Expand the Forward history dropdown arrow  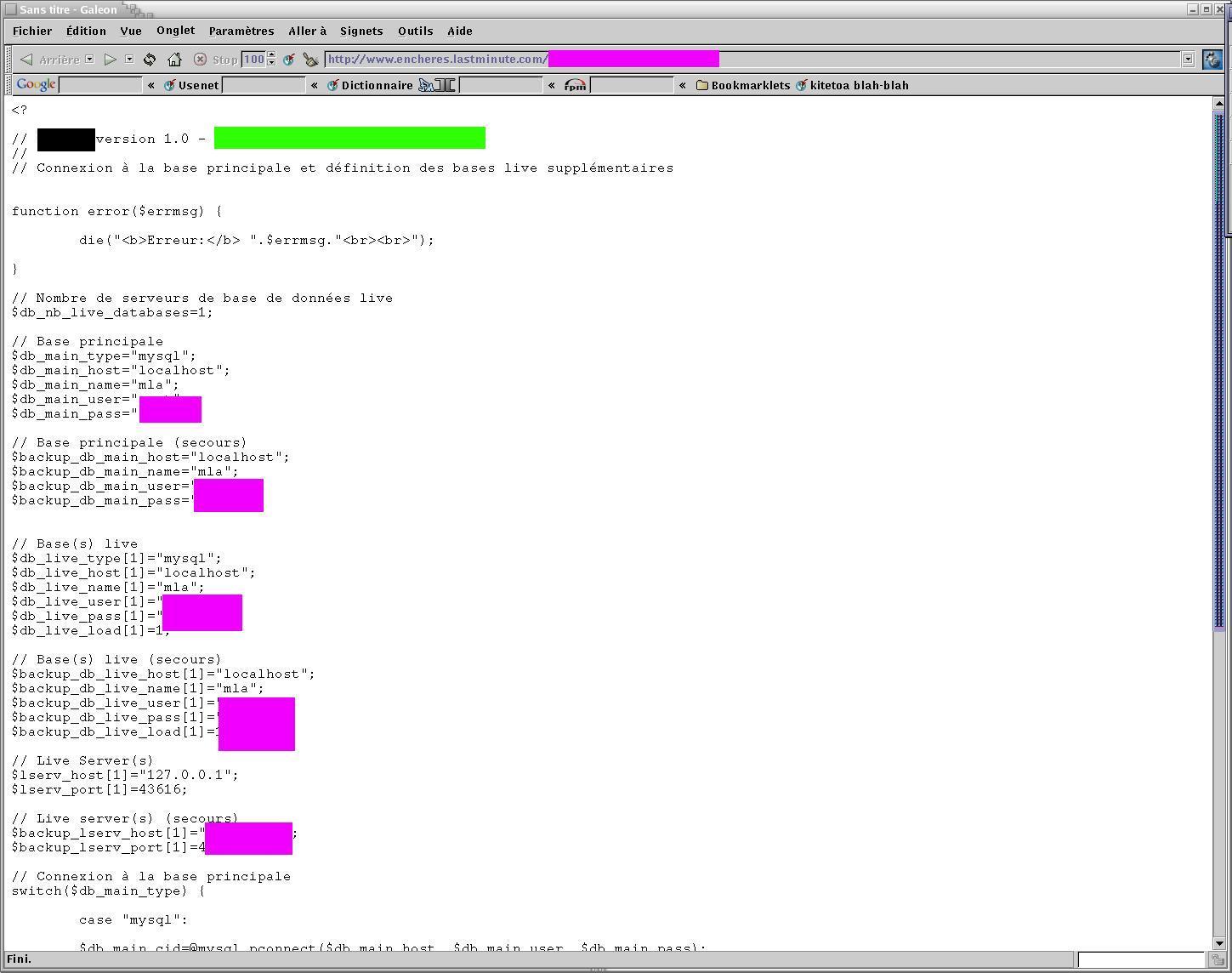(129, 60)
